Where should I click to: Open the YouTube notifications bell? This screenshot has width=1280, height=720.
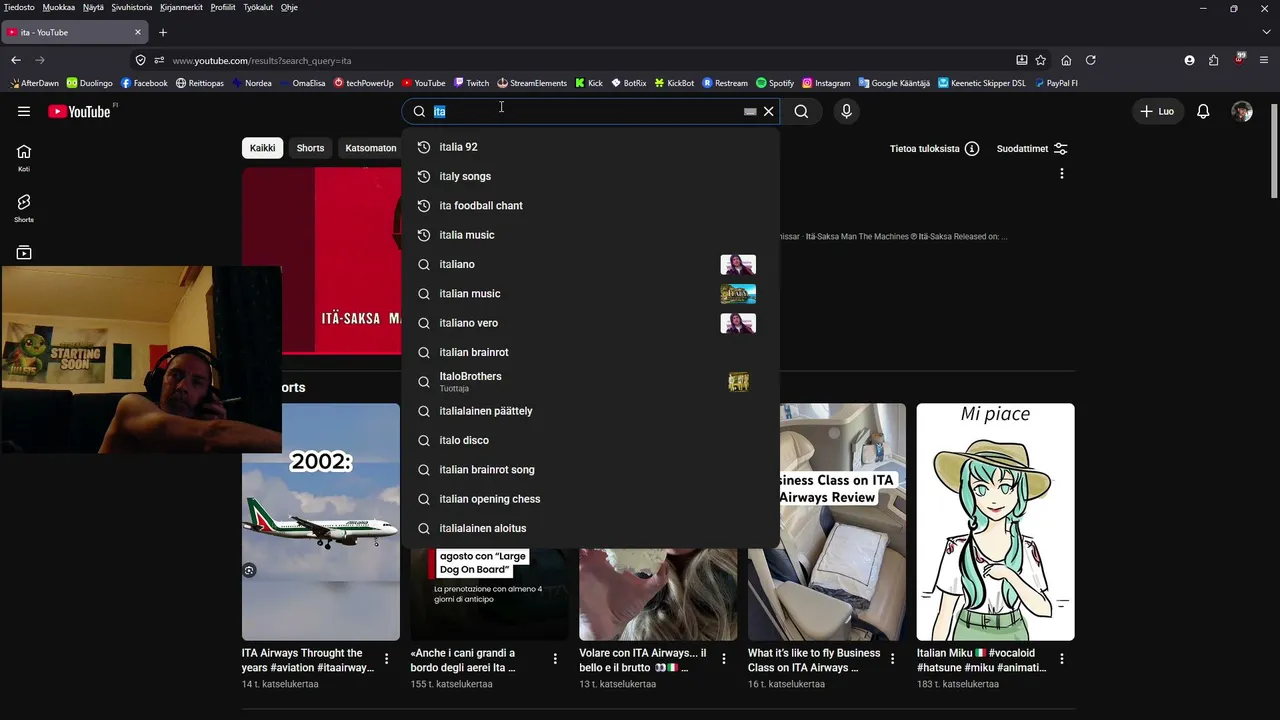coord(1203,111)
